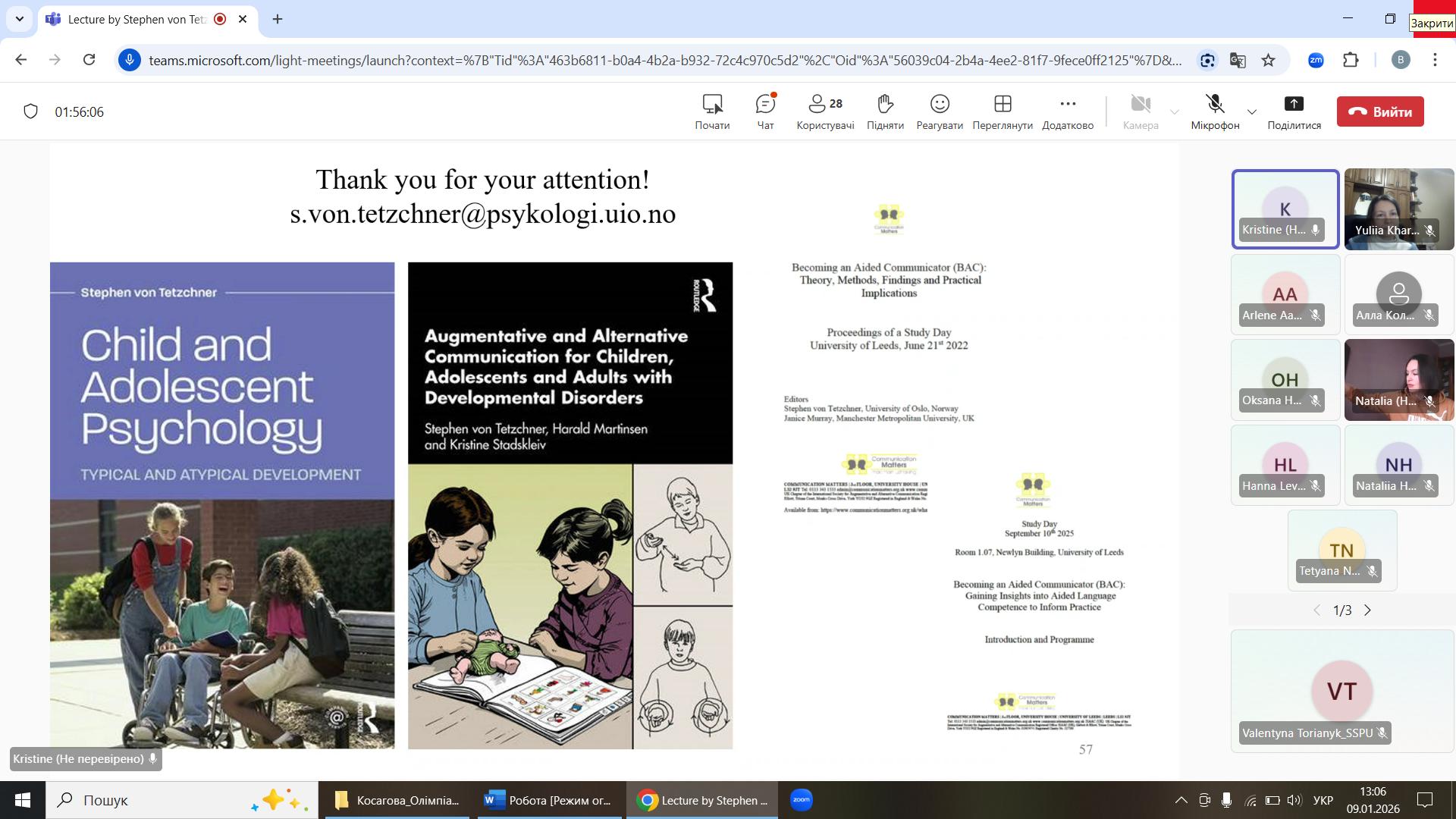
Task: Open the Робота Word document in taskbar
Action: [x=550, y=800]
